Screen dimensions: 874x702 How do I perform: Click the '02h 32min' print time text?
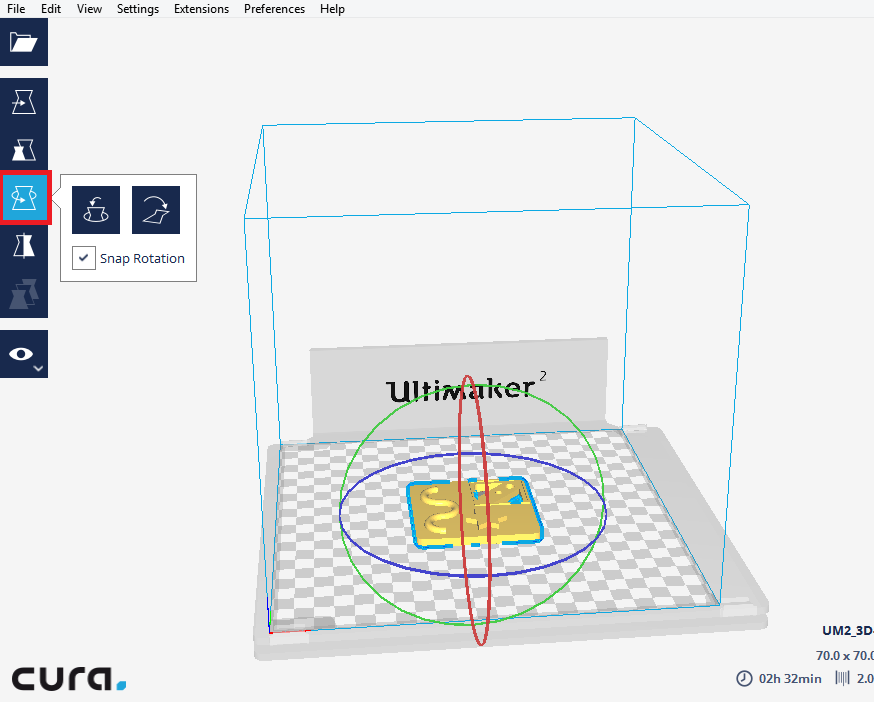point(790,679)
